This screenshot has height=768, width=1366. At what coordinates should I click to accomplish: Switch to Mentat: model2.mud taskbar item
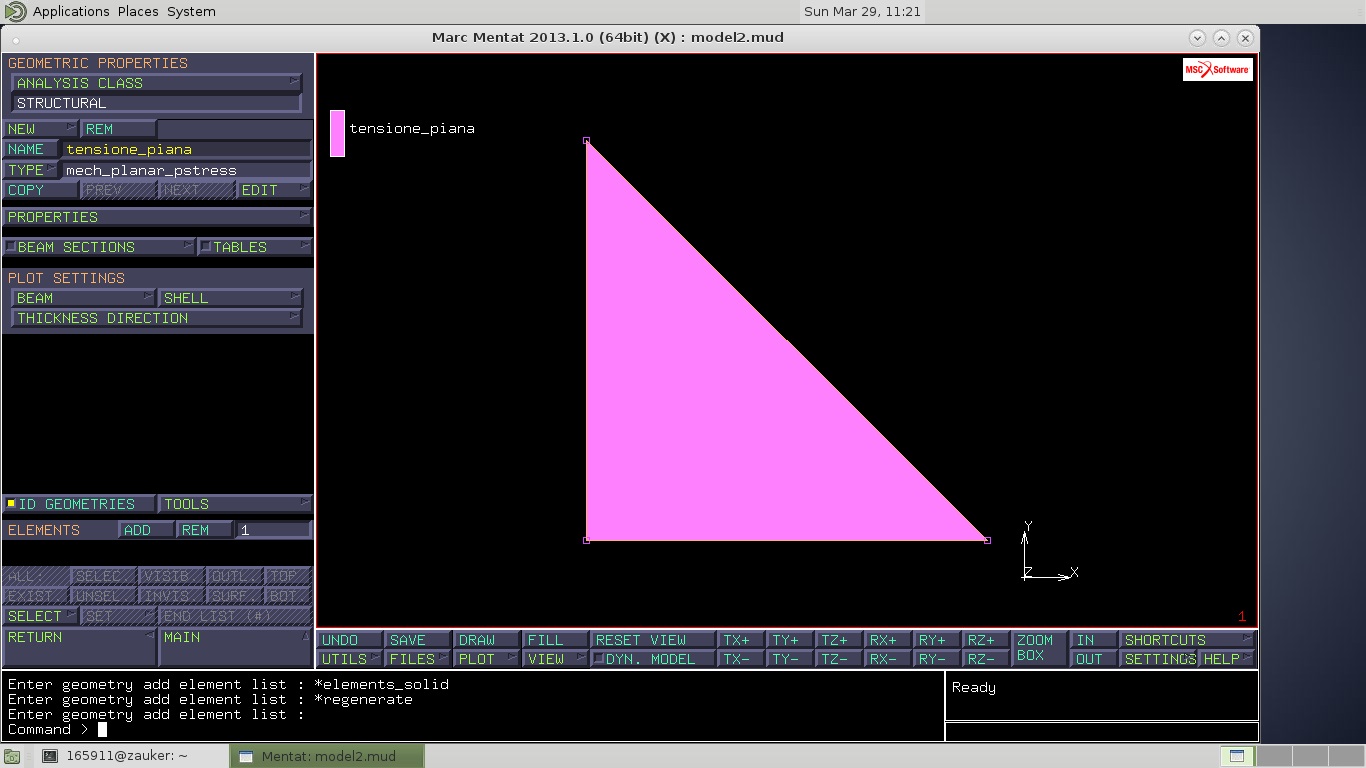point(327,756)
